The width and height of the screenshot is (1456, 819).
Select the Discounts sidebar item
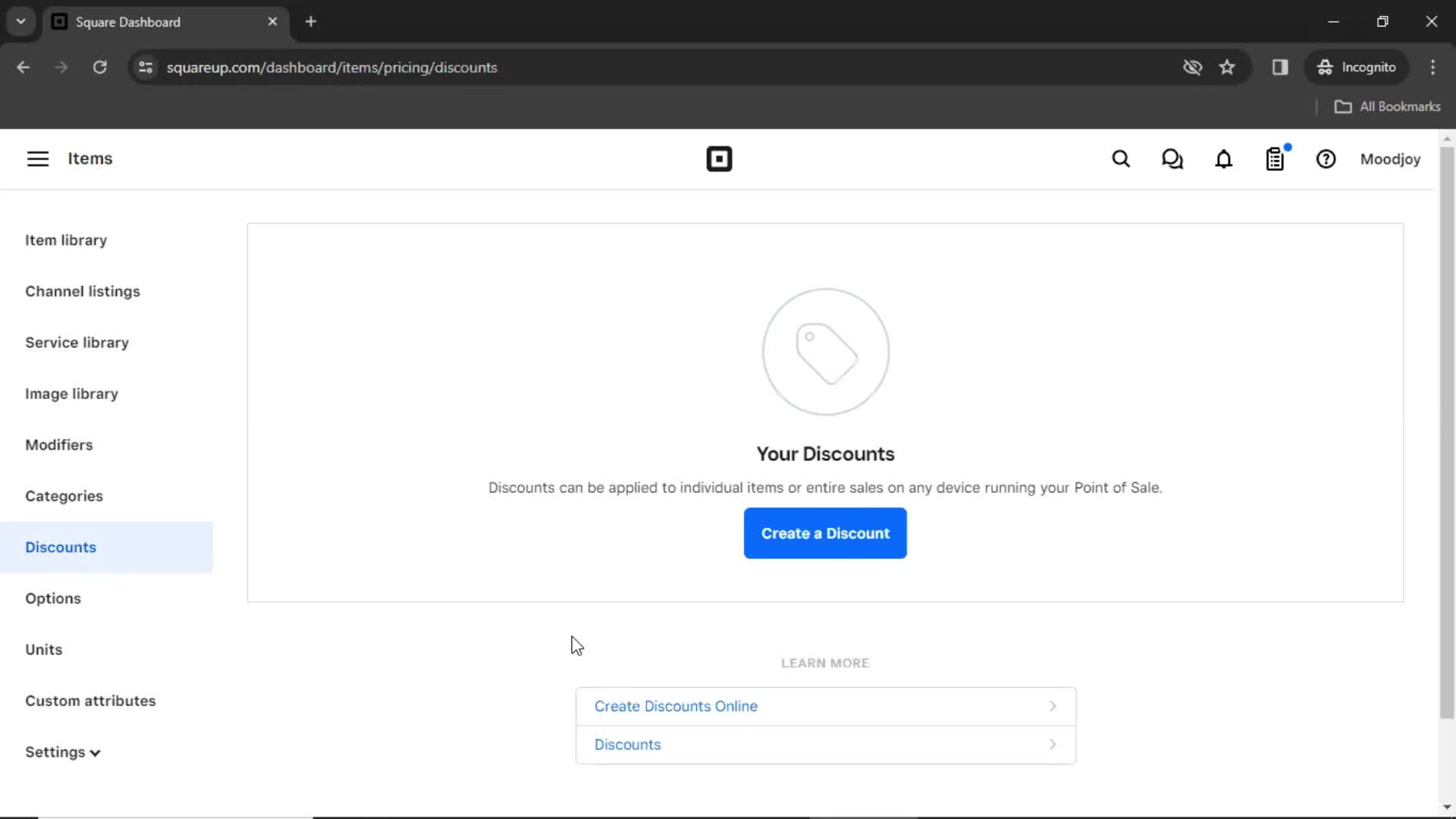tap(60, 547)
